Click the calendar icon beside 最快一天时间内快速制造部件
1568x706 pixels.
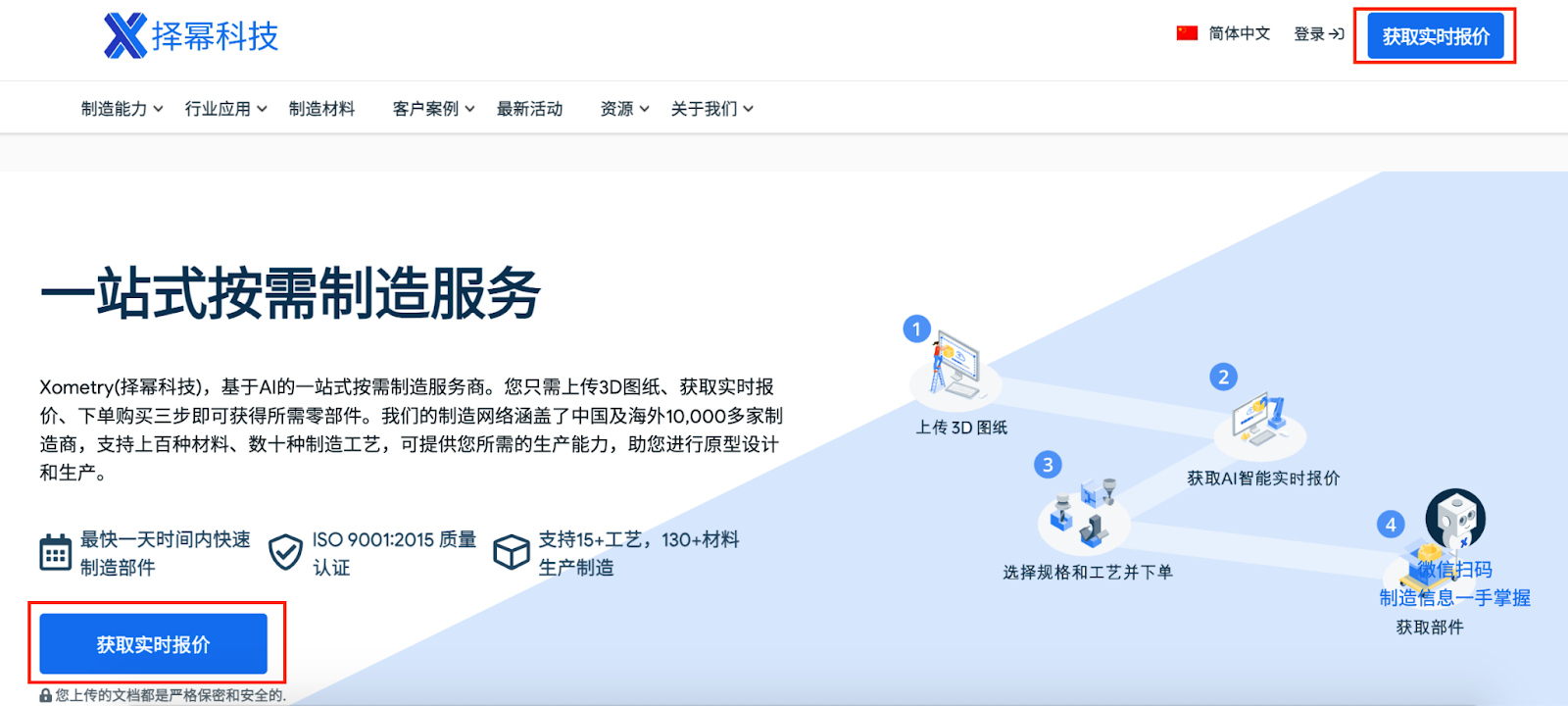tap(55, 553)
